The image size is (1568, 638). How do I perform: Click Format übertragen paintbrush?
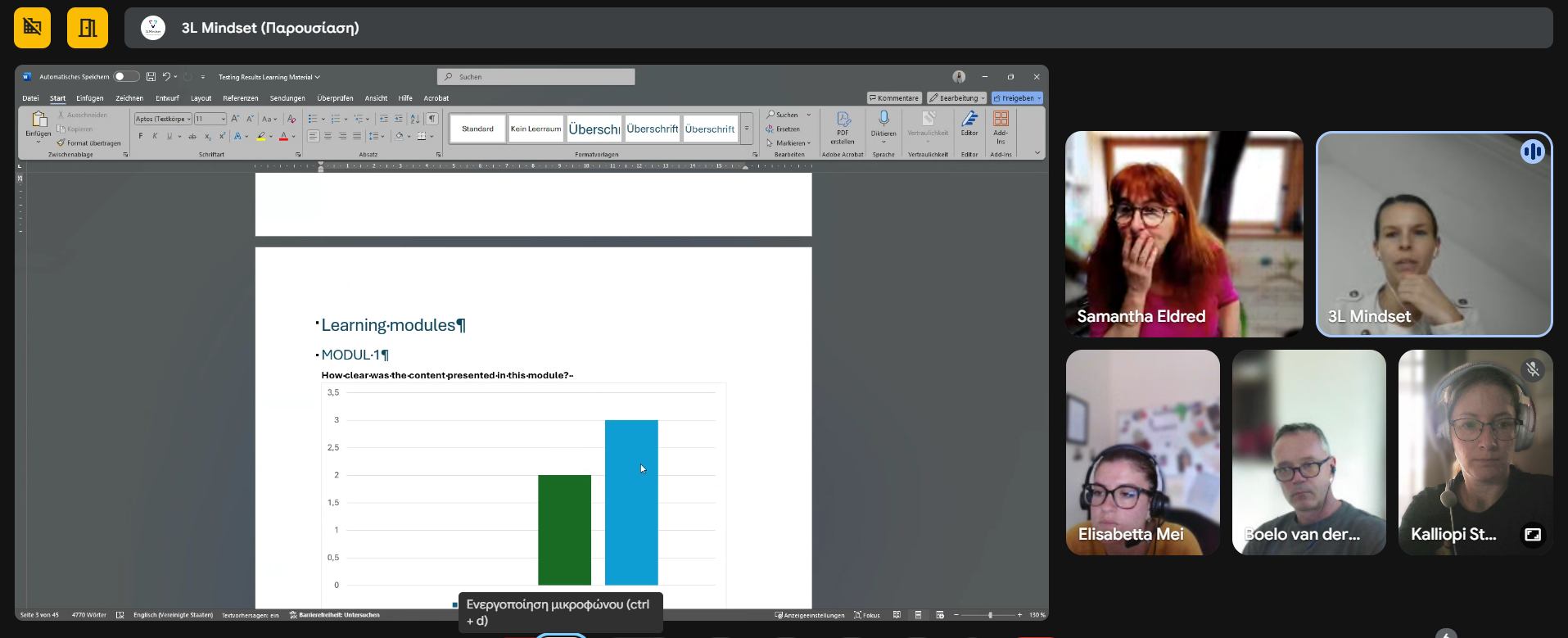88,143
